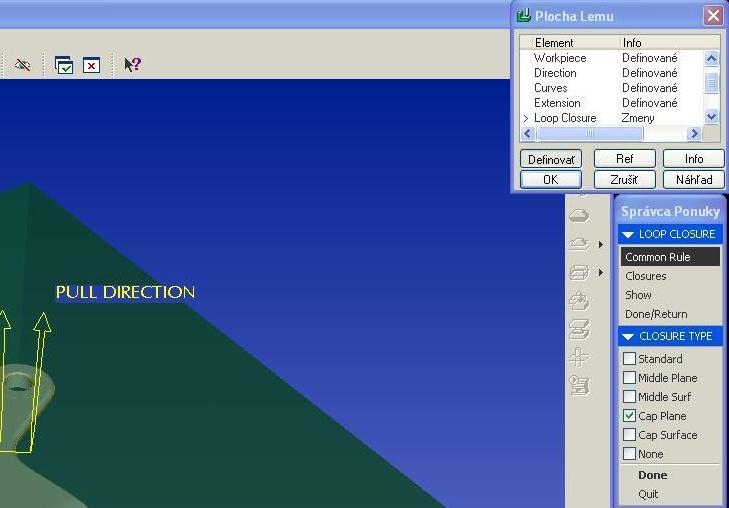Click the stacked plates mold volume icon
Screen dimensions: 729x508
[x=579, y=272]
